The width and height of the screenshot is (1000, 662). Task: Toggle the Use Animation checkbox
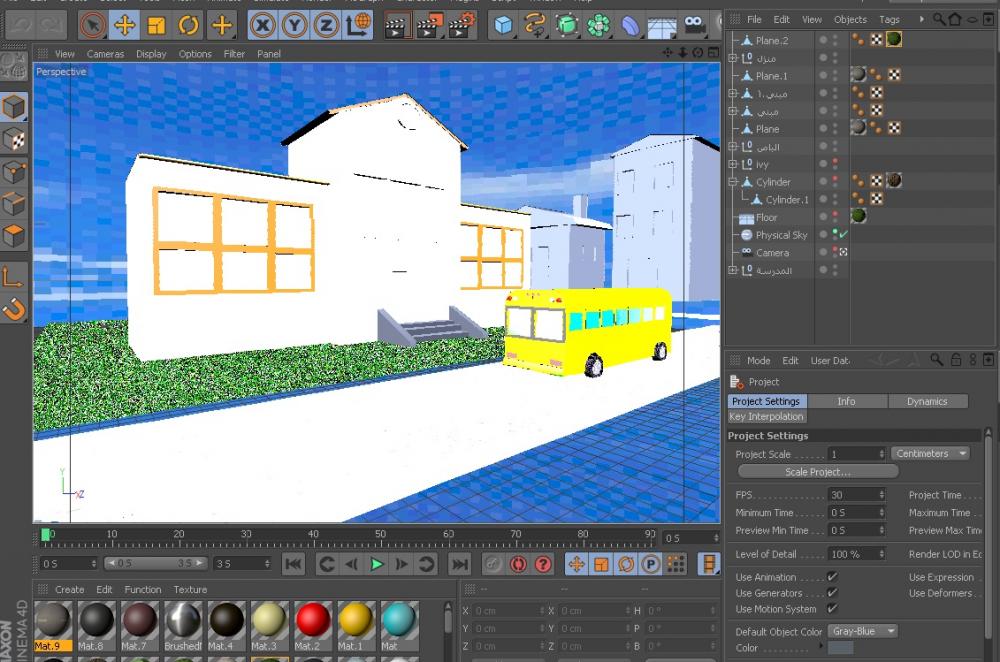click(832, 577)
